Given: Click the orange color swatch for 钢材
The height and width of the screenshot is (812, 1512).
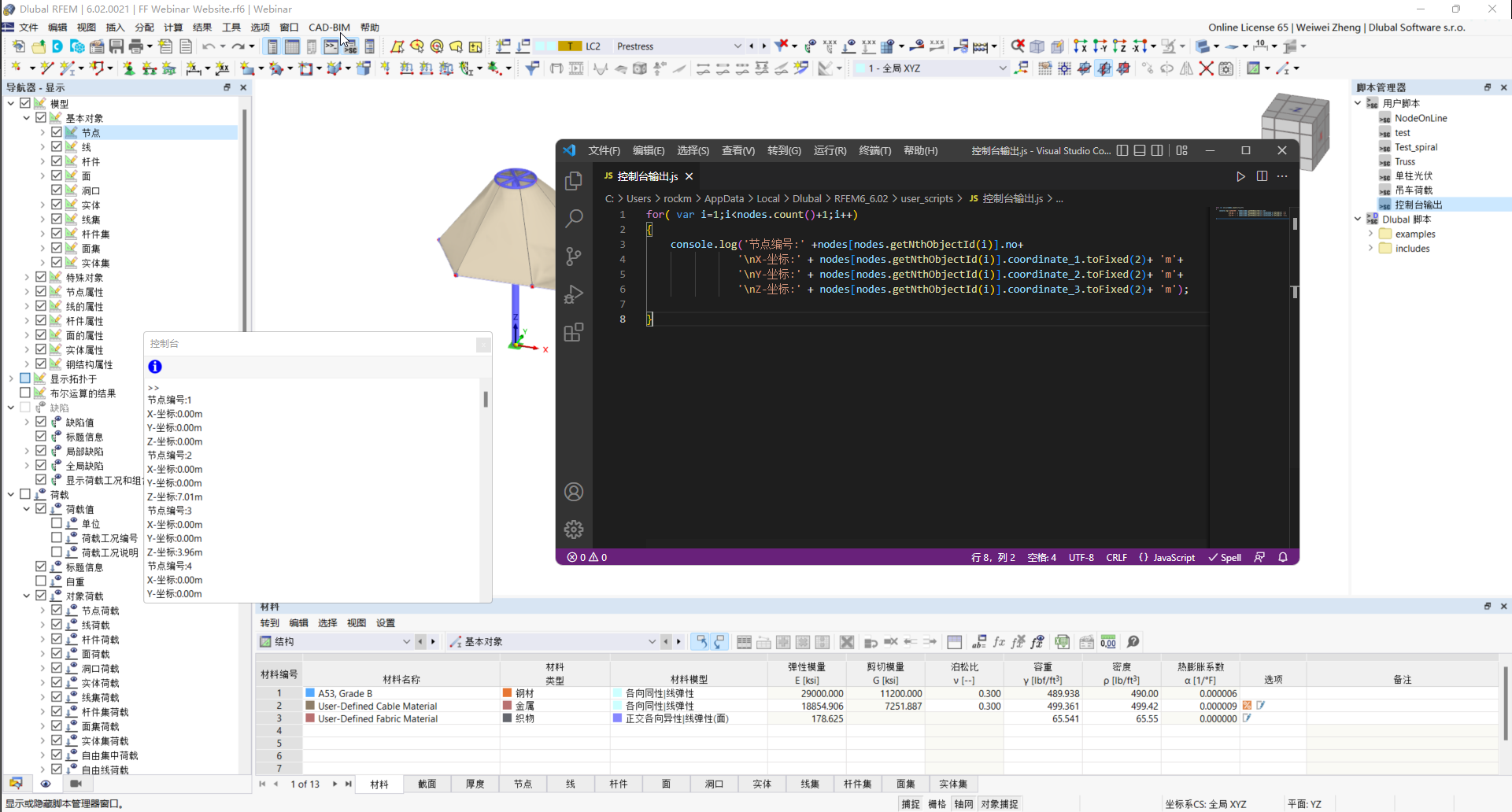Looking at the screenshot, I should (508, 693).
